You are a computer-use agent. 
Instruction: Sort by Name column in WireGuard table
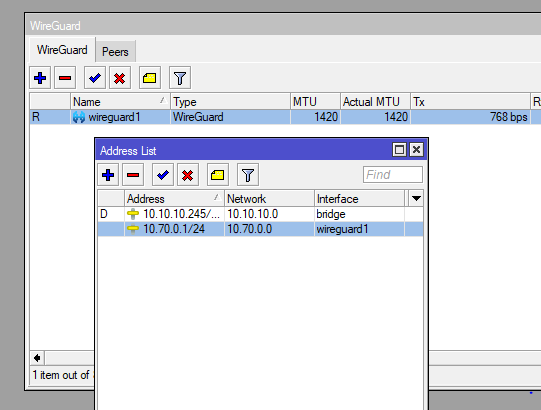120,102
